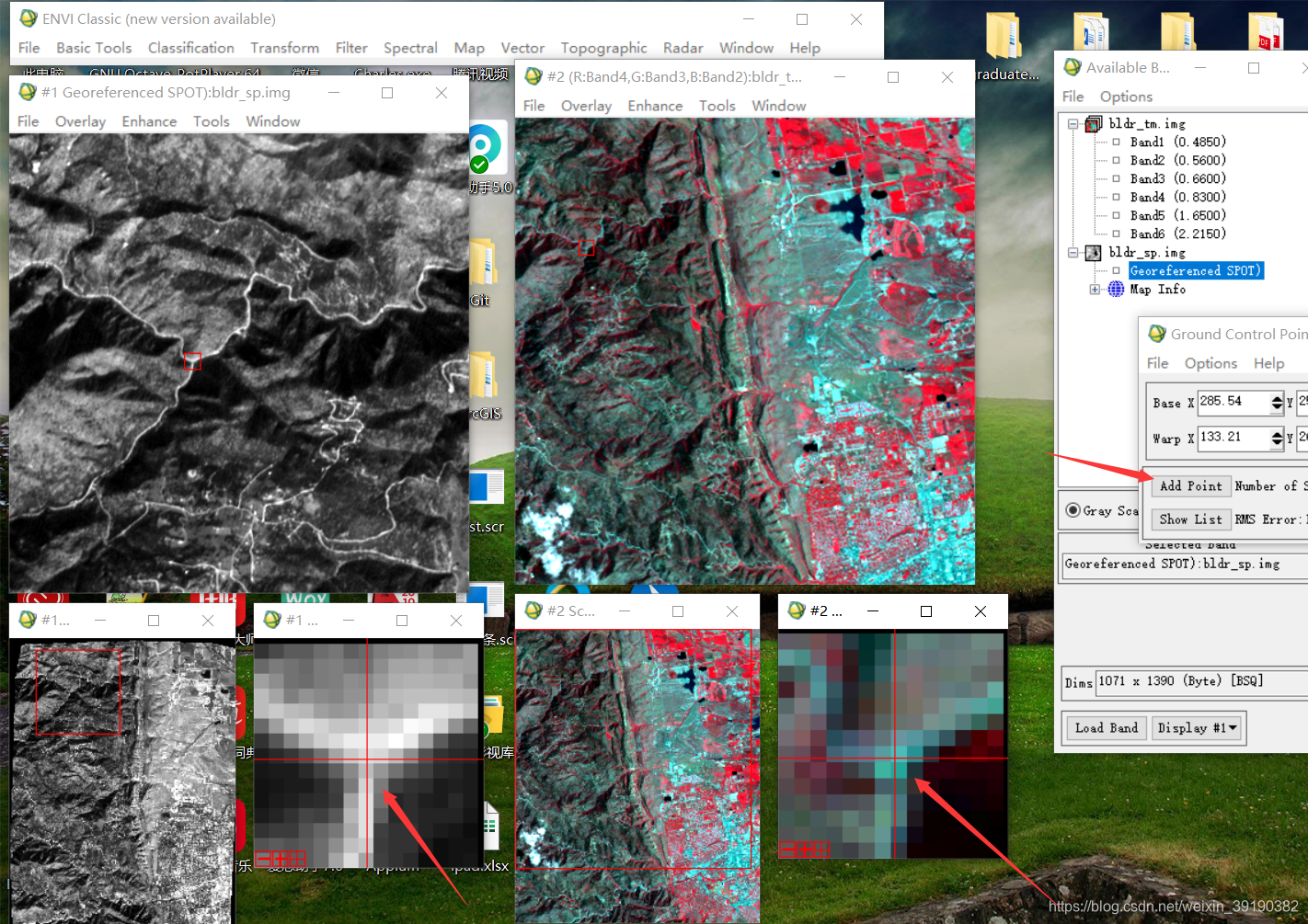
Task: Click Available Bands List title icon
Action: tap(1073, 67)
